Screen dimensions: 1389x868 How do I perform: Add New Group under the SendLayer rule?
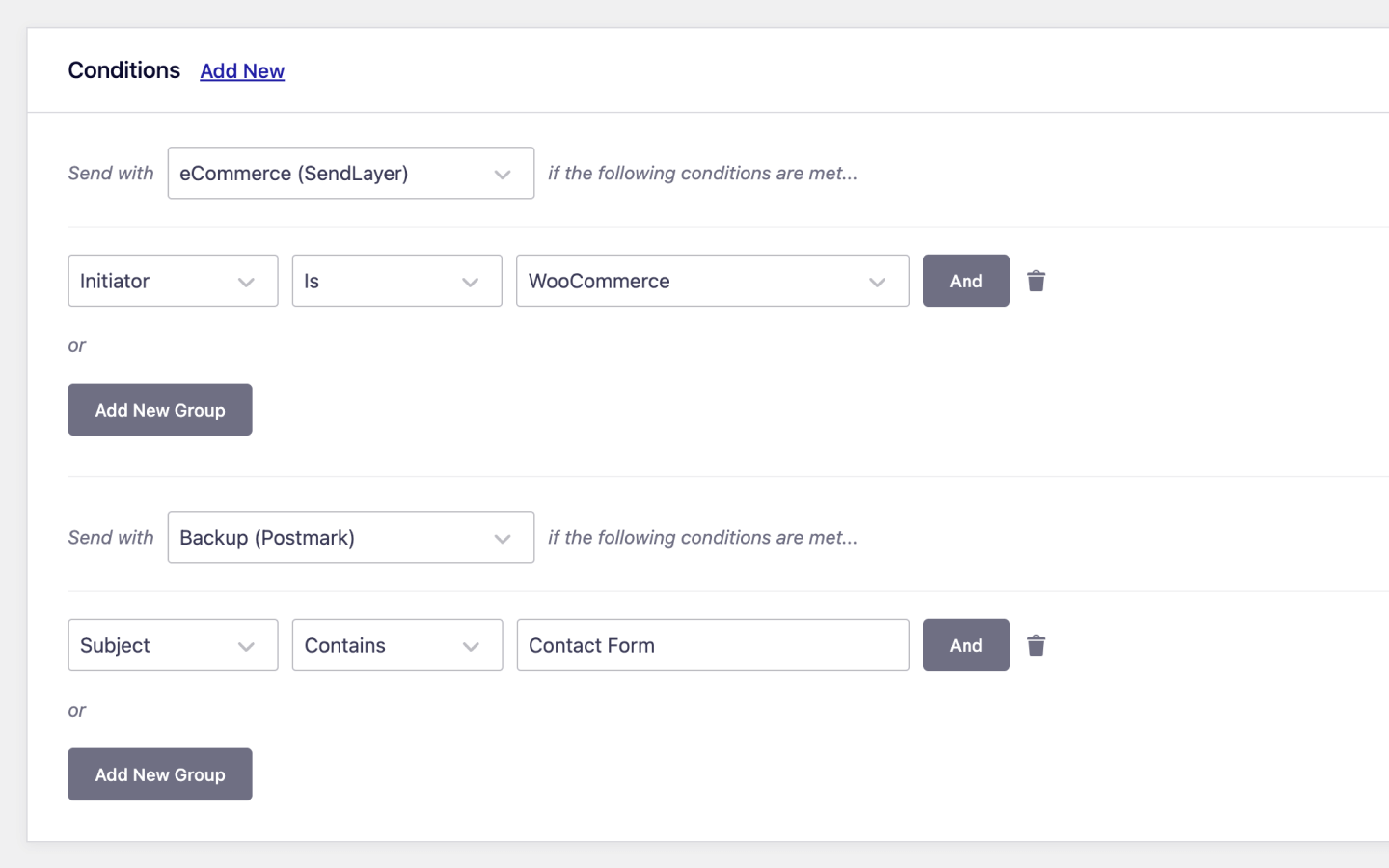160,410
